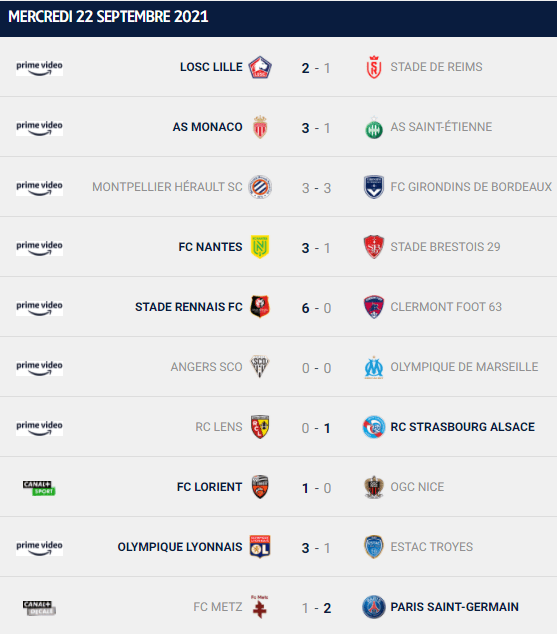Click the LOSC Lille club crest
Image resolution: width=557 pixels, height=634 pixels.
[x=260, y=67]
